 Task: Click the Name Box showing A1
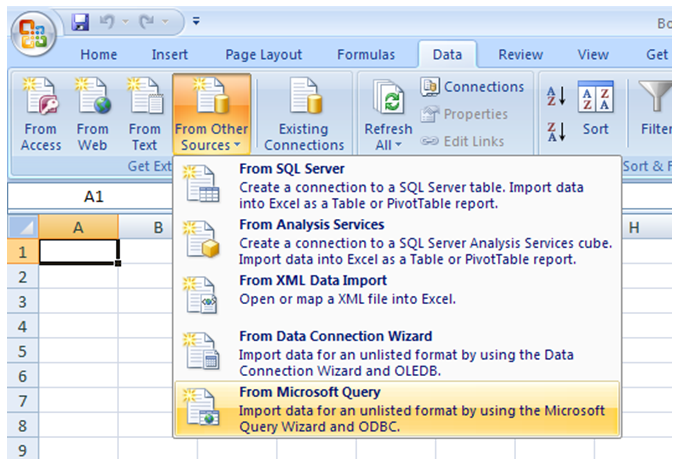click(90, 197)
